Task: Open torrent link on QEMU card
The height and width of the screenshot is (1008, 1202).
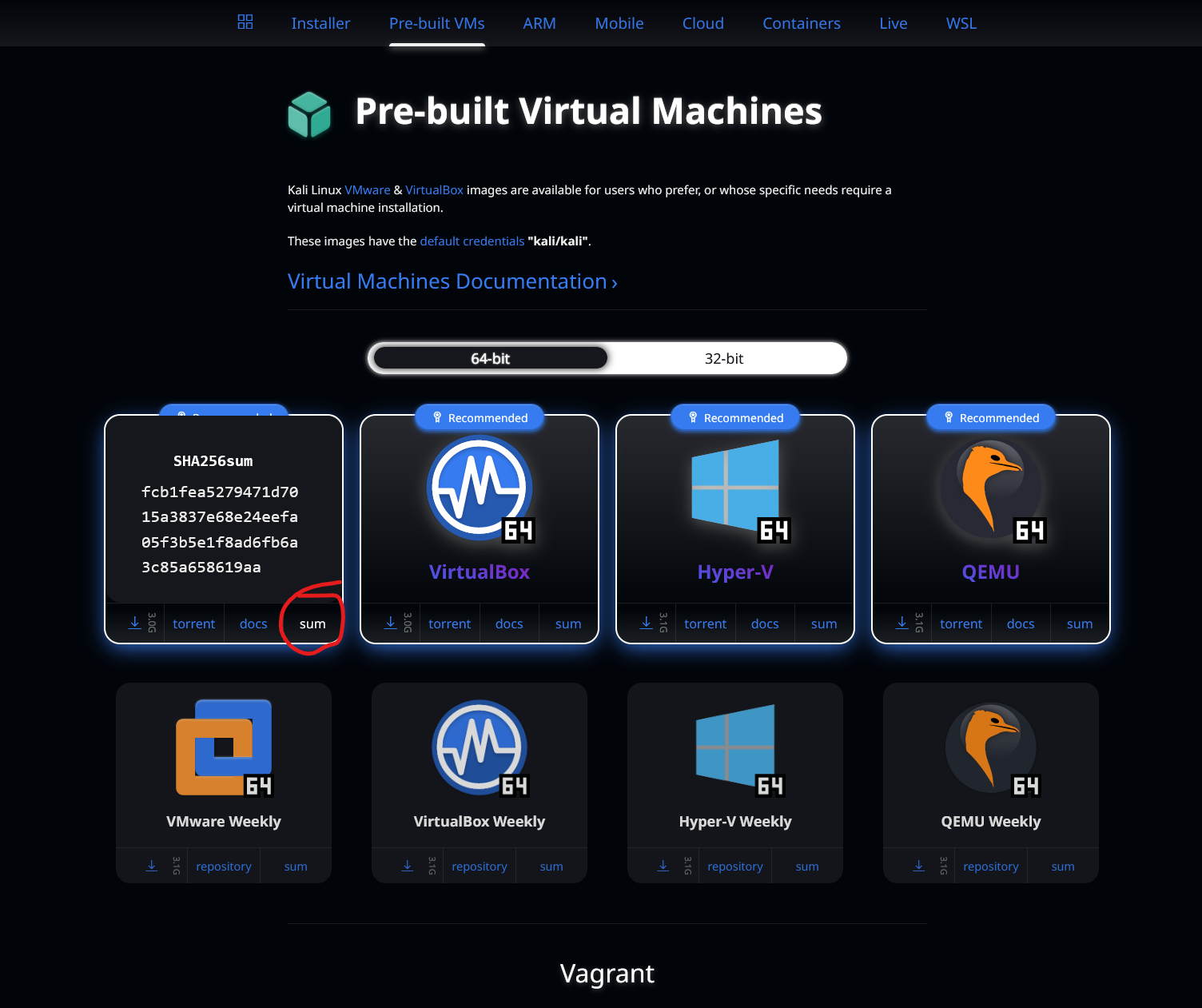Action: [x=961, y=624]
